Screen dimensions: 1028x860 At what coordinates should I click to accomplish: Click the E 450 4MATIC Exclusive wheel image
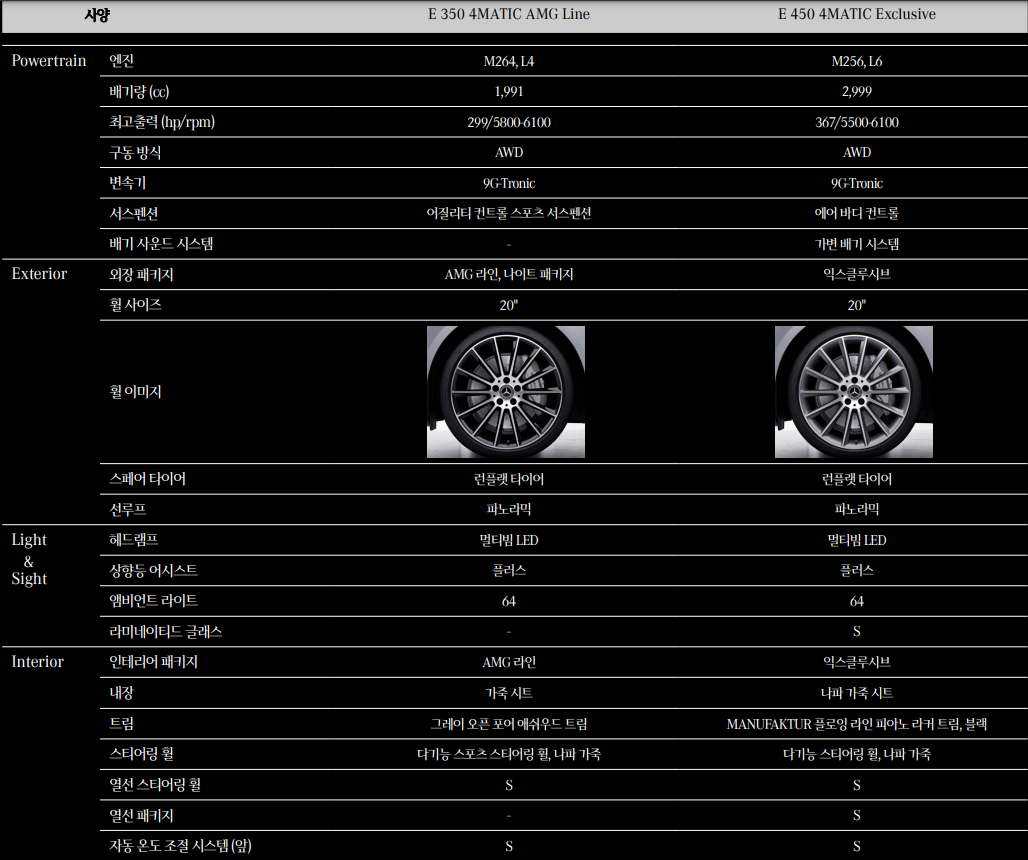tap(854, 392)
